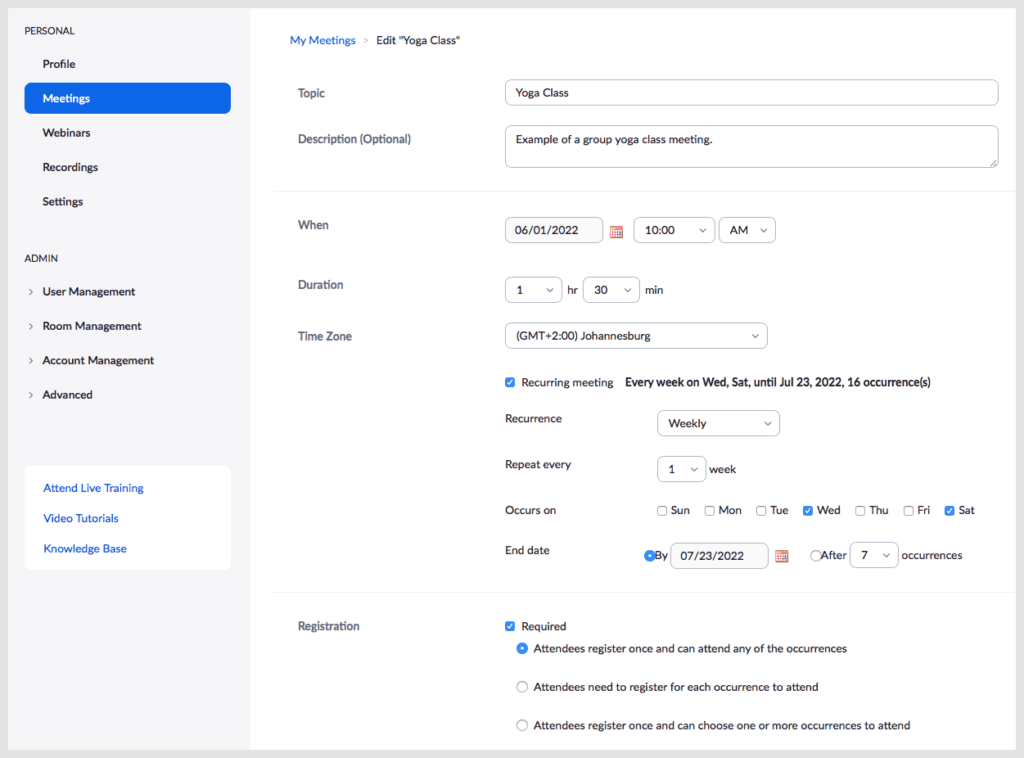
Task: Open the calendar picker beside the End date
Action: click(782, 556)
